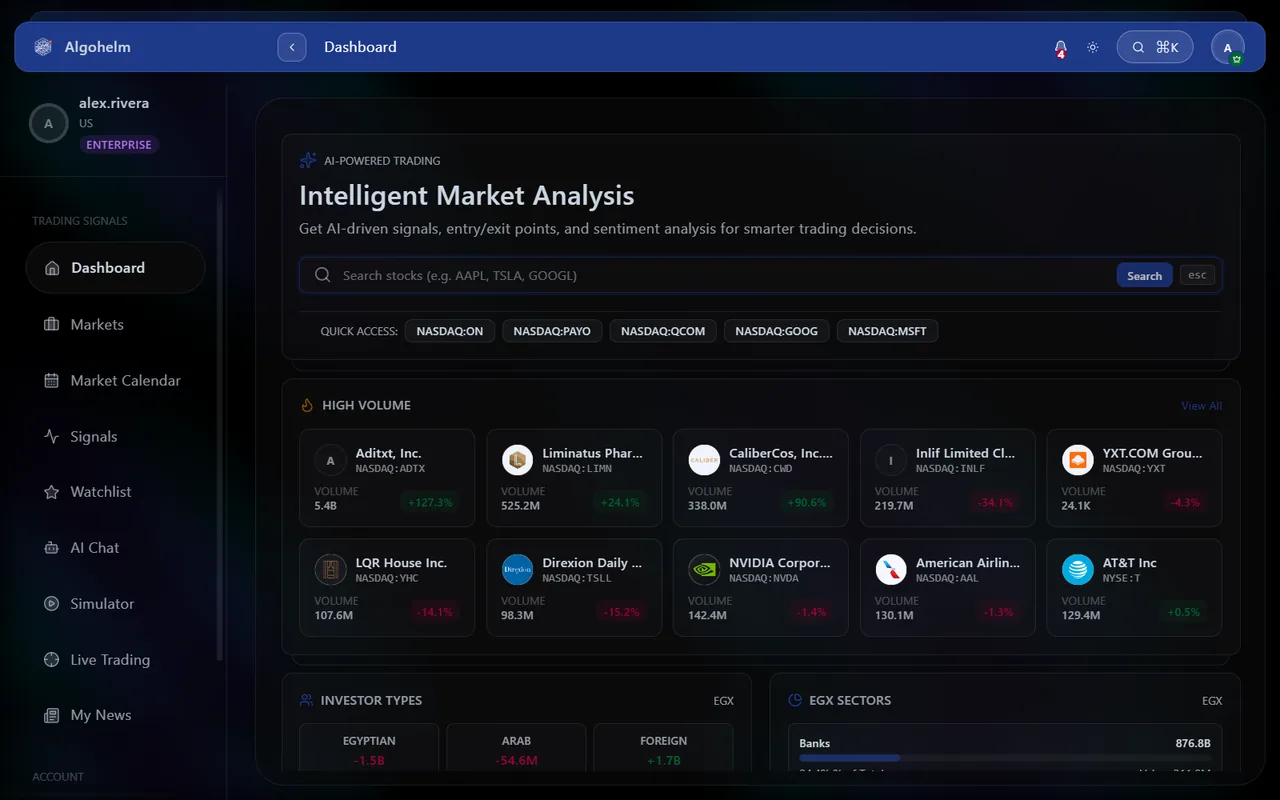Image resolution: width=1280 pixels, height=800 pixels.
Task: Click the +127.3% change badge for Aditxt
Action: click(430, 503)
